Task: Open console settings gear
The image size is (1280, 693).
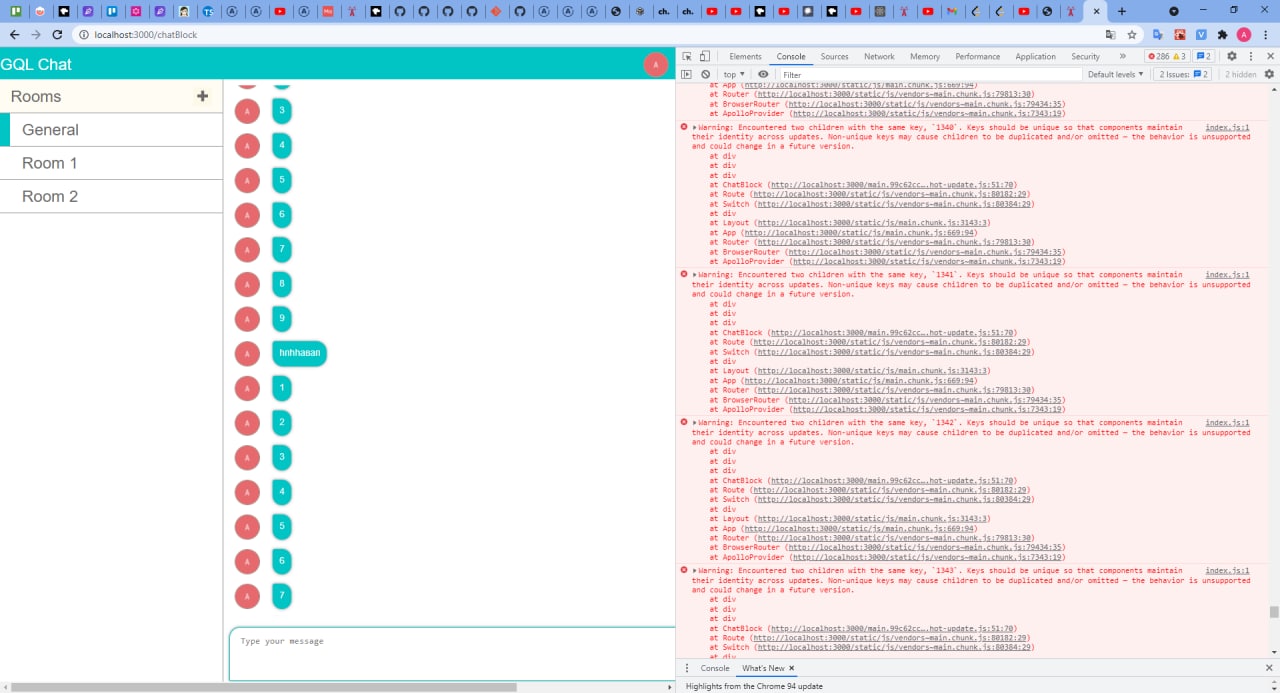Action: [x=1269, y=74]
